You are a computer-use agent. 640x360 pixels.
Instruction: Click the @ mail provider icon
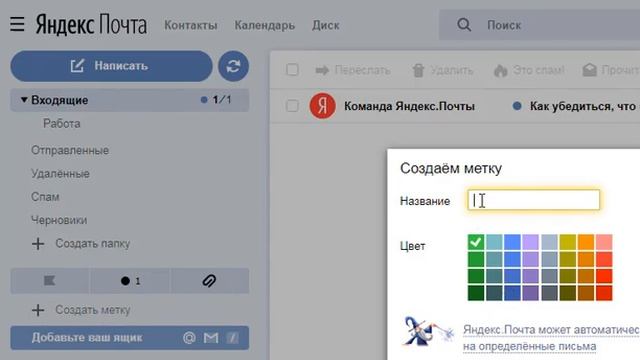(x=189, y=338)
